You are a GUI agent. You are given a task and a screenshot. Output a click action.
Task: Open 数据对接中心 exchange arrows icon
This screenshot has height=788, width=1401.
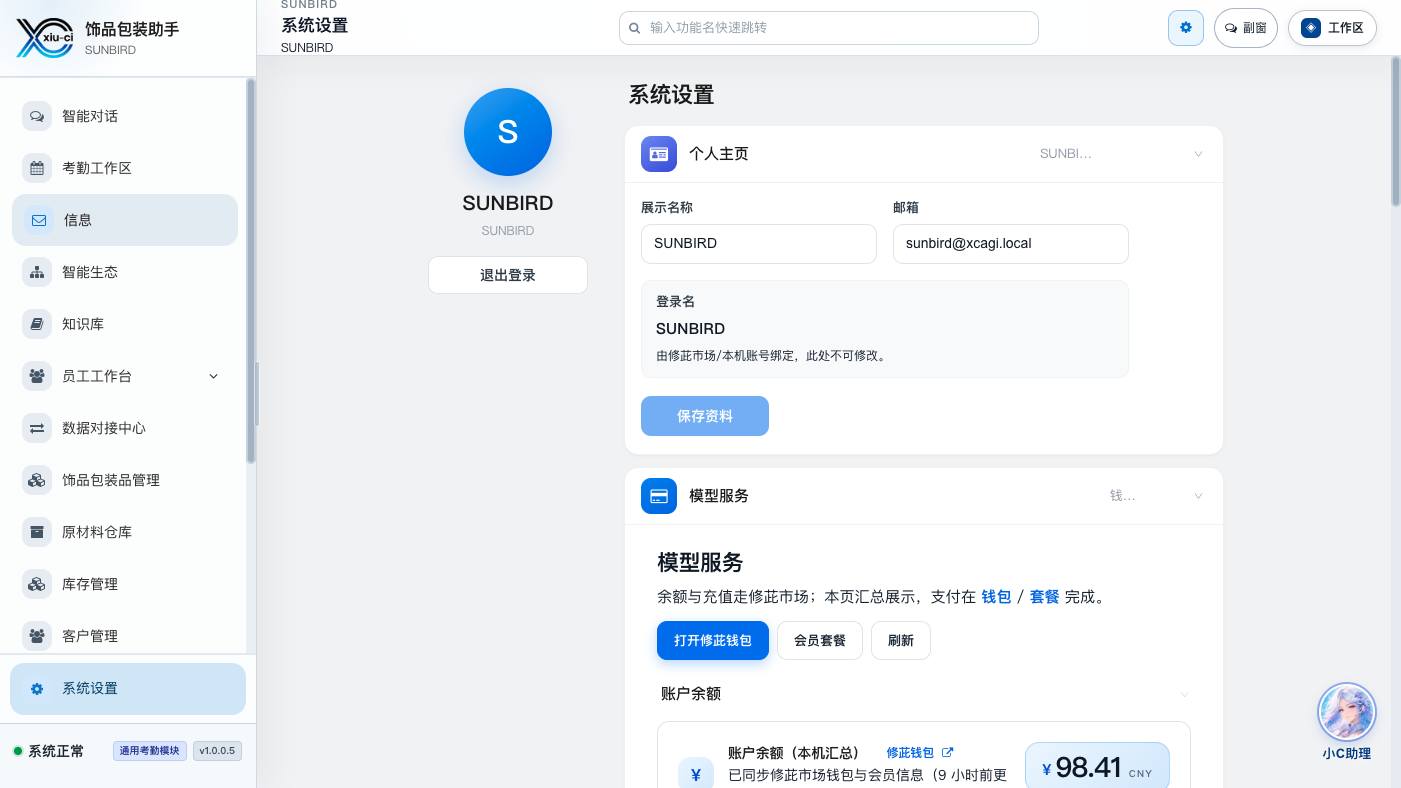click(37, 428)
